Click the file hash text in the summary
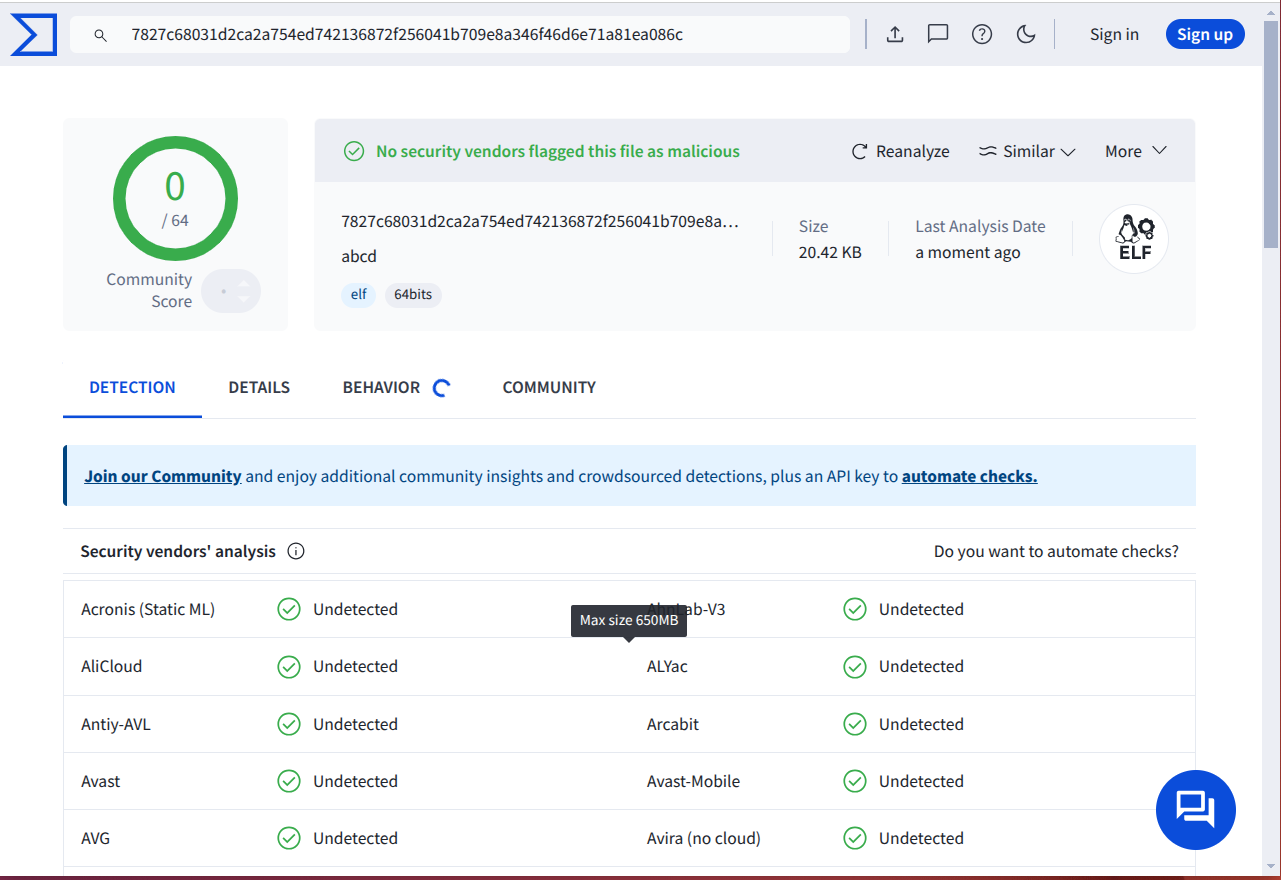Viewport: 1281px width, 880px height. pyautogui.click(x=540, y=222)
